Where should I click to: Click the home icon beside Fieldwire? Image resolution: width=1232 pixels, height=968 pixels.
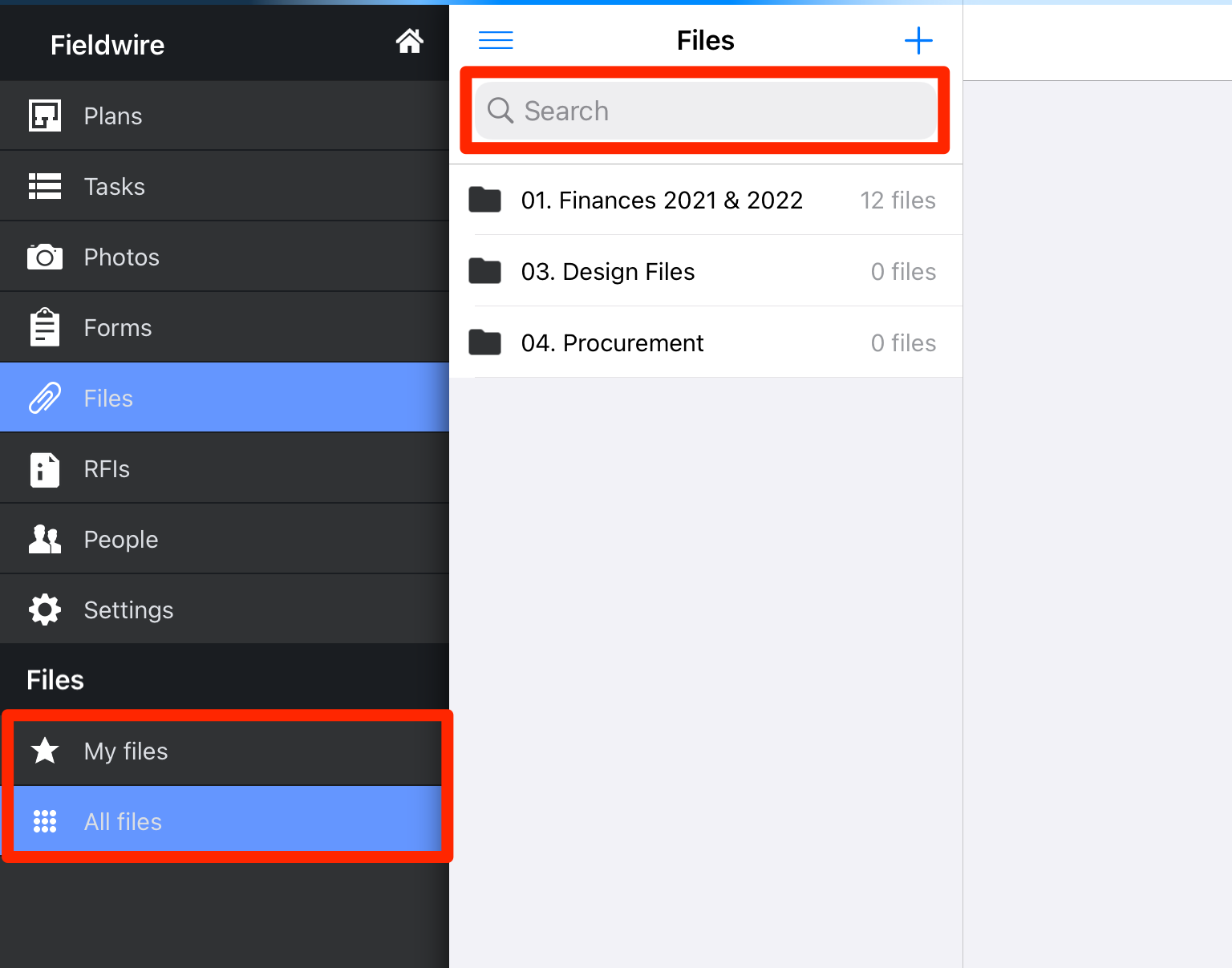[409, 41]
